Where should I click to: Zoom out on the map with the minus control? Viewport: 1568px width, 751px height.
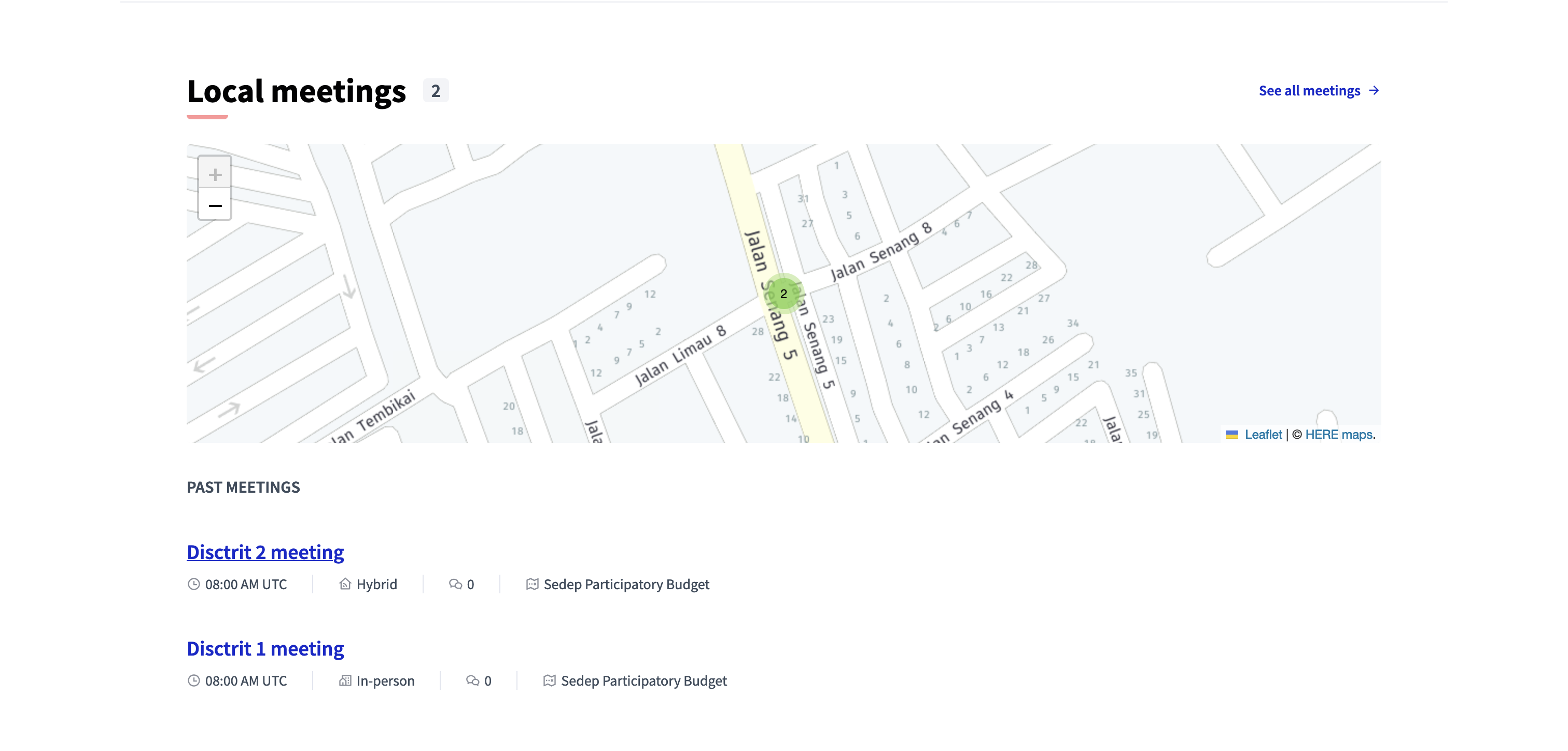[215, 206]
